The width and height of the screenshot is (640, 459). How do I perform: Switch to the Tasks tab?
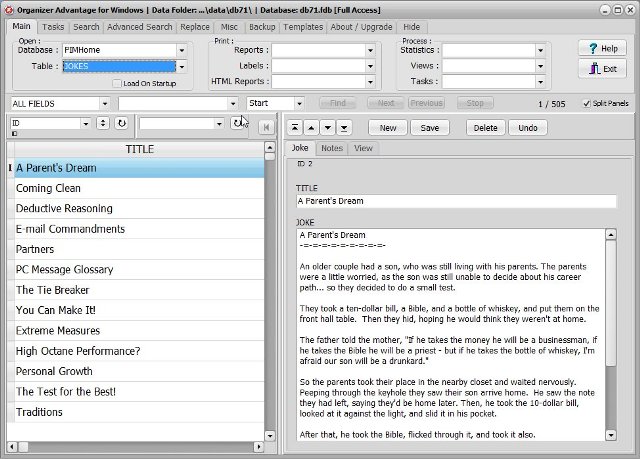[53, 27]
